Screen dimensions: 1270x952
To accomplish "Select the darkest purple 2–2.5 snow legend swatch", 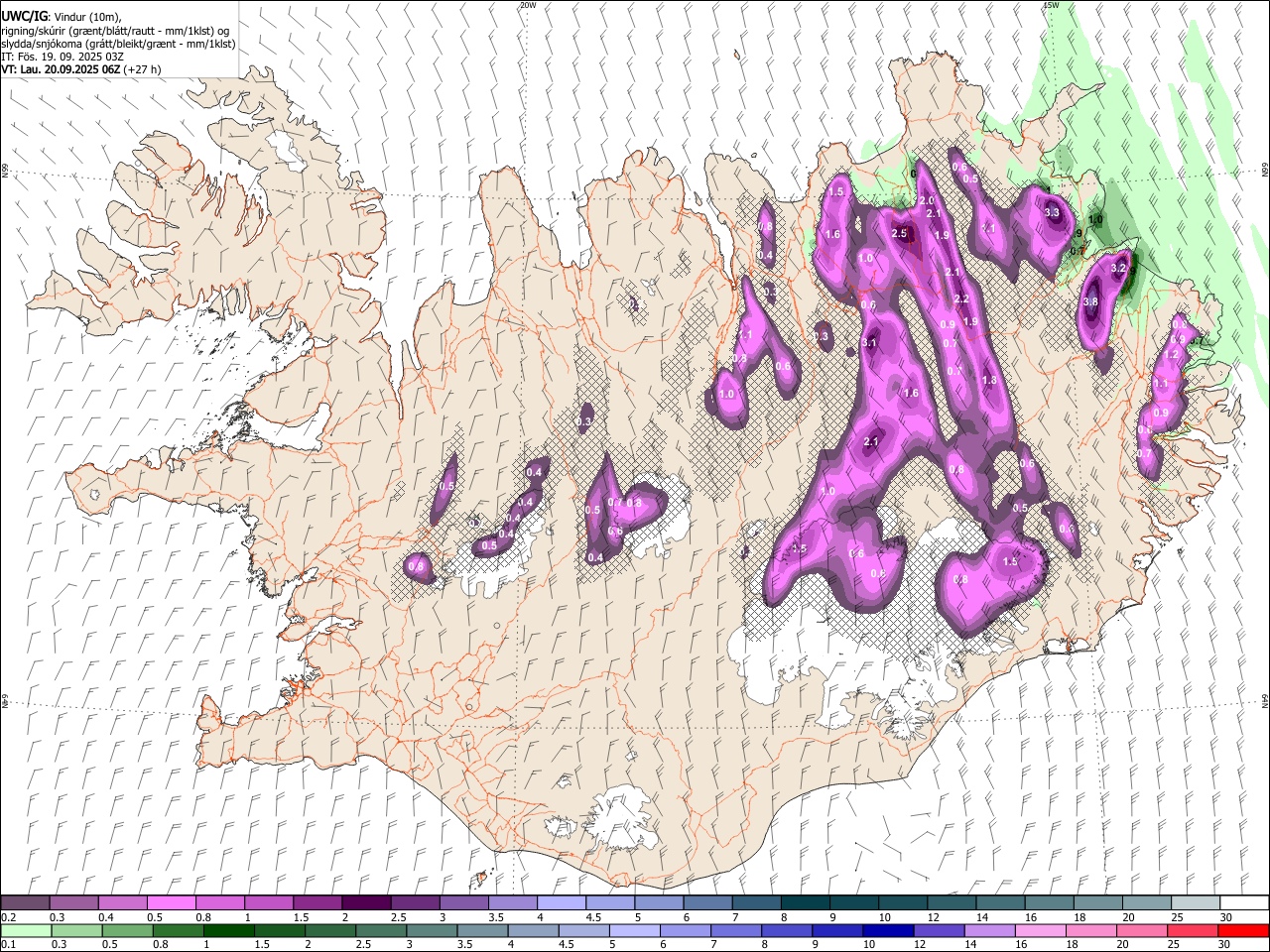I will point(365,903).
